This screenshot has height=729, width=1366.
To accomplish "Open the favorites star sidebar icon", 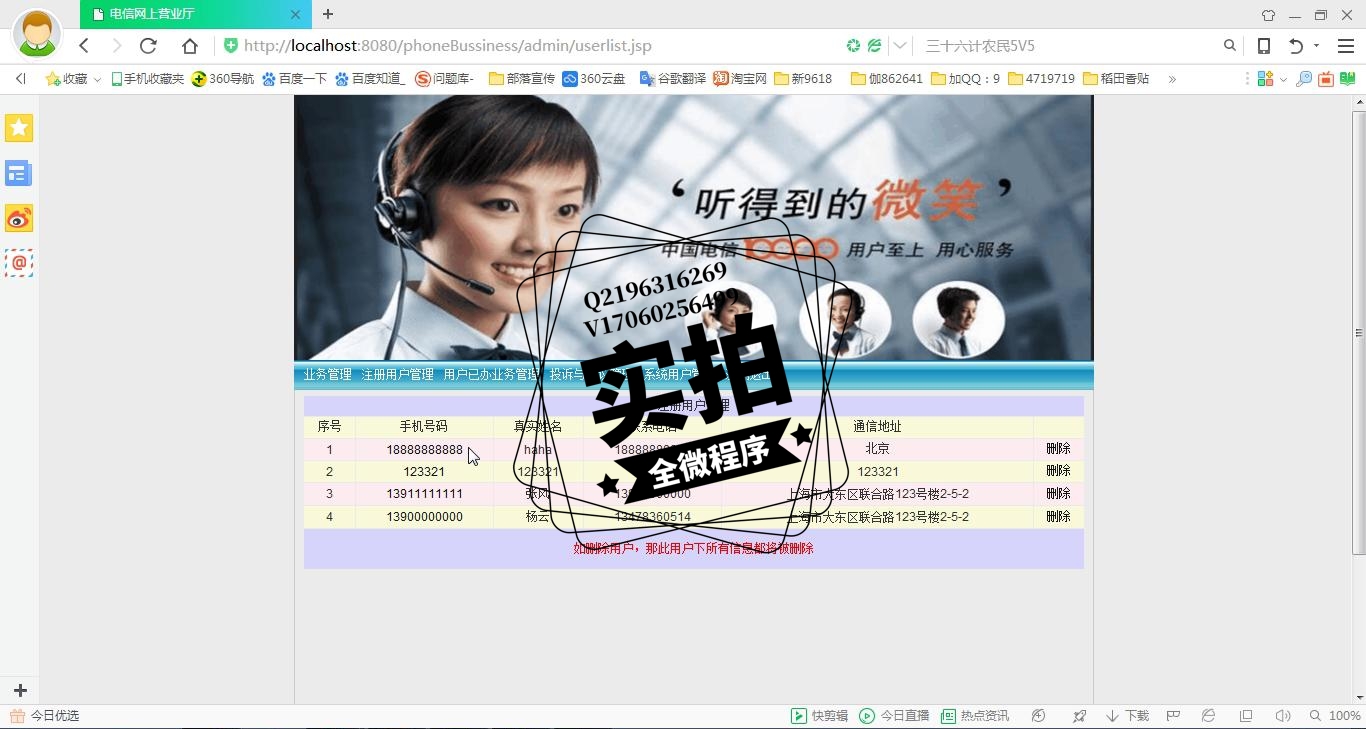I will coord(19,128).
